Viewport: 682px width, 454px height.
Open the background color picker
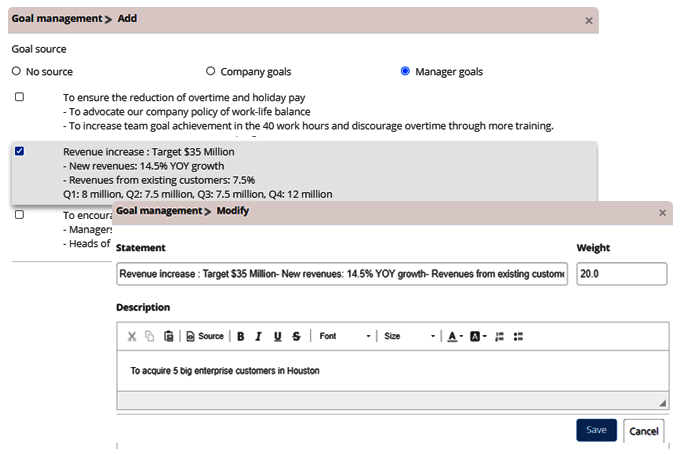tap(478, 336)
